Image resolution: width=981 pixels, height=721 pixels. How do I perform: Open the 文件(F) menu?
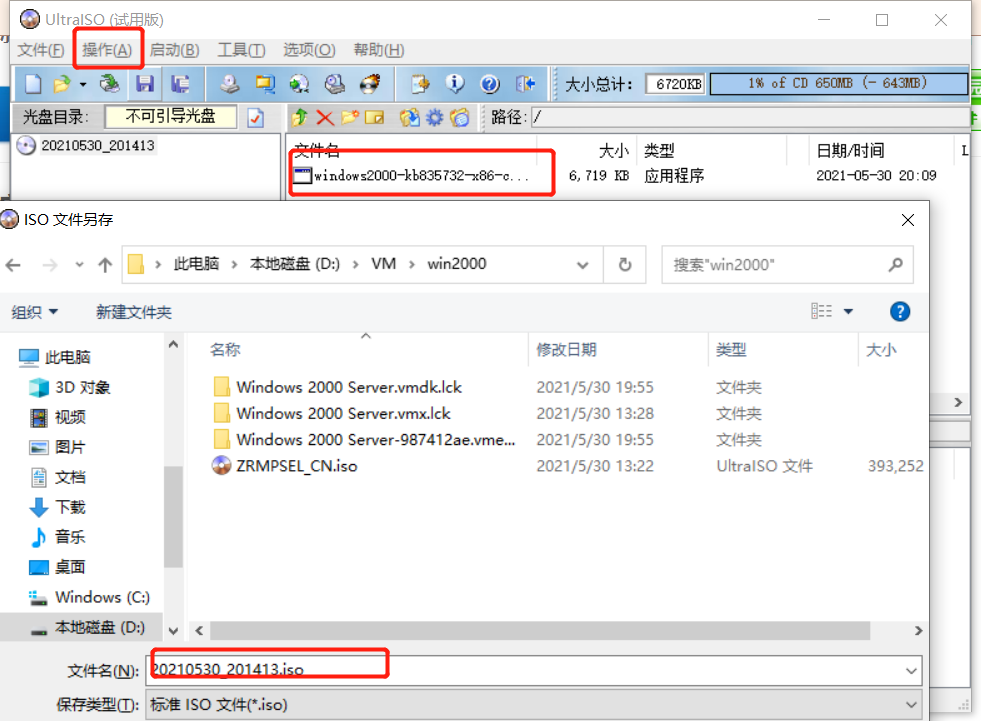(41, 50)
